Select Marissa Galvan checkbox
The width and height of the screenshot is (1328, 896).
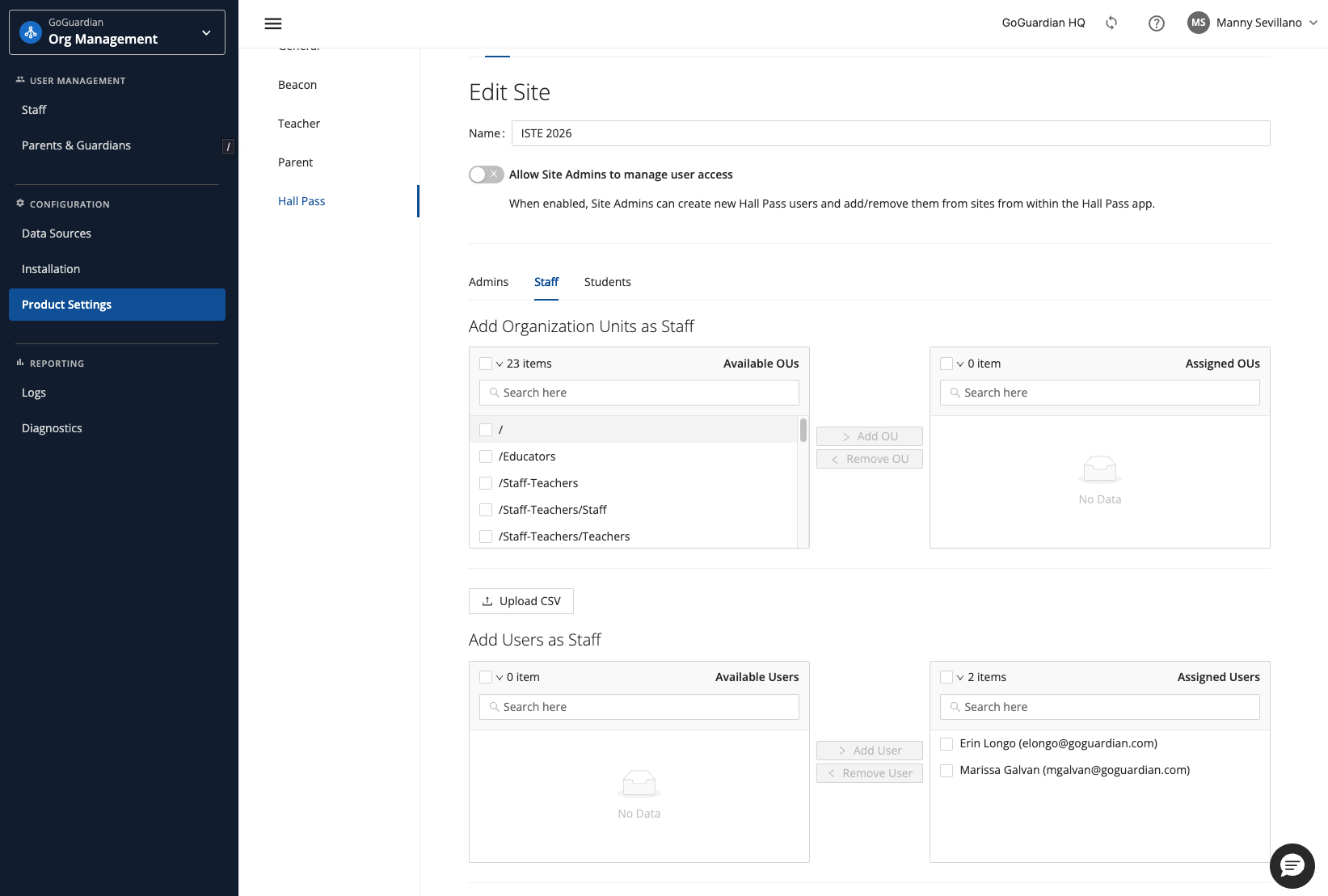click(x=946, y=770)
